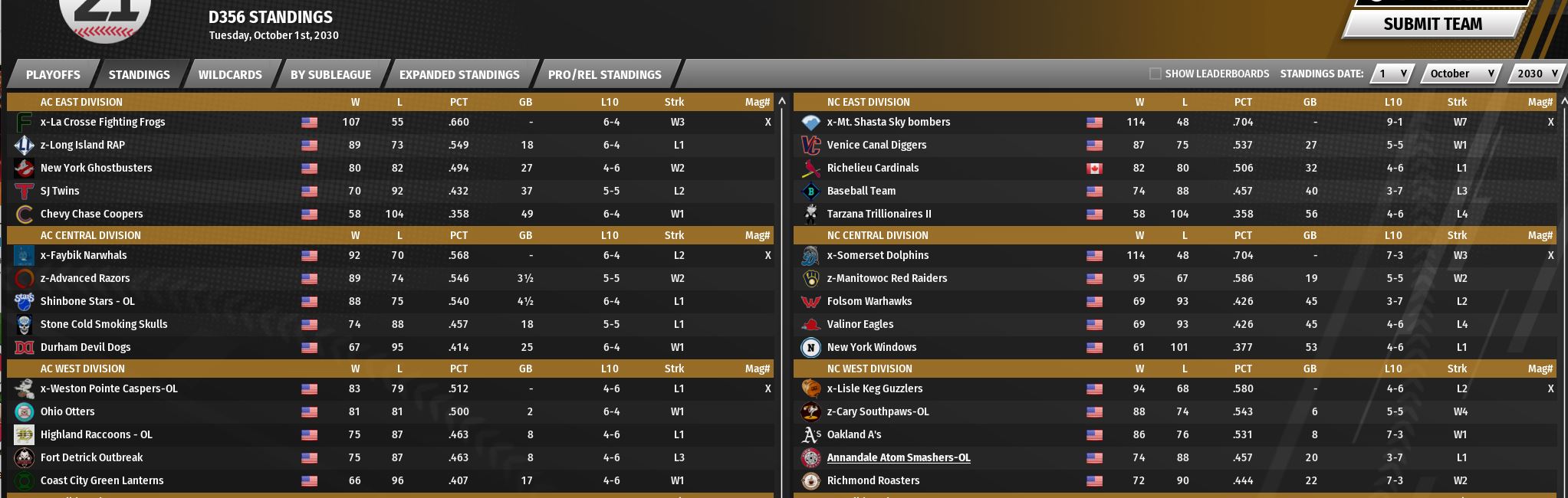This screenshot has width=1568, height=498.
Task: Open the Annandale Atom Smashers-OL team link
Action: click(898, 458)
